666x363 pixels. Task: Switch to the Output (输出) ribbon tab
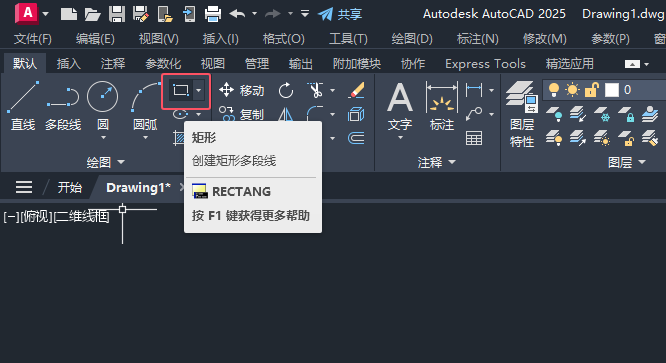coord(301,64)
